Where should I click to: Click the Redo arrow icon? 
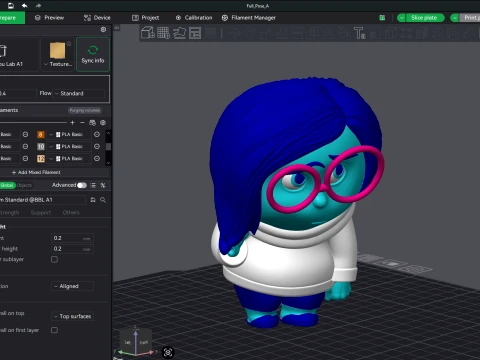click(38, 5)
